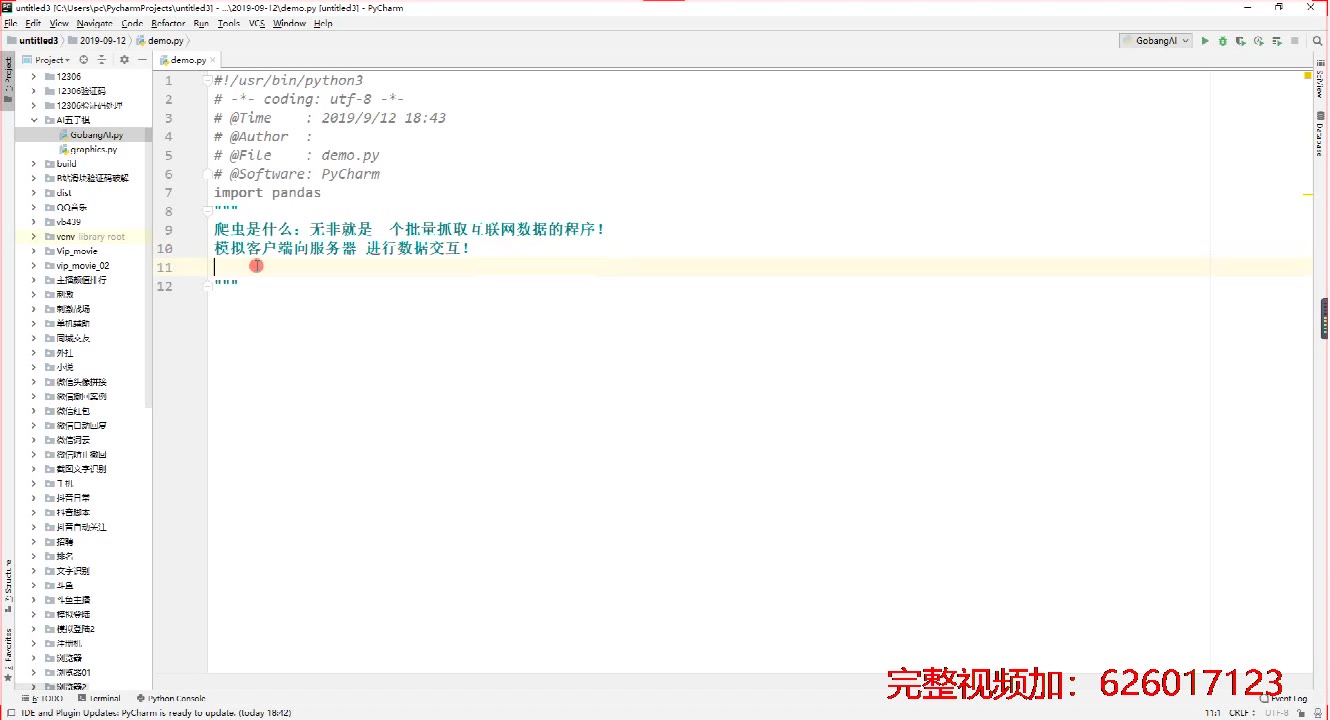Image resolution: width=1330 pixels, height=720 pixels.
Task: Click line number 12 in gutter
Action: click(x=166, y=286)
